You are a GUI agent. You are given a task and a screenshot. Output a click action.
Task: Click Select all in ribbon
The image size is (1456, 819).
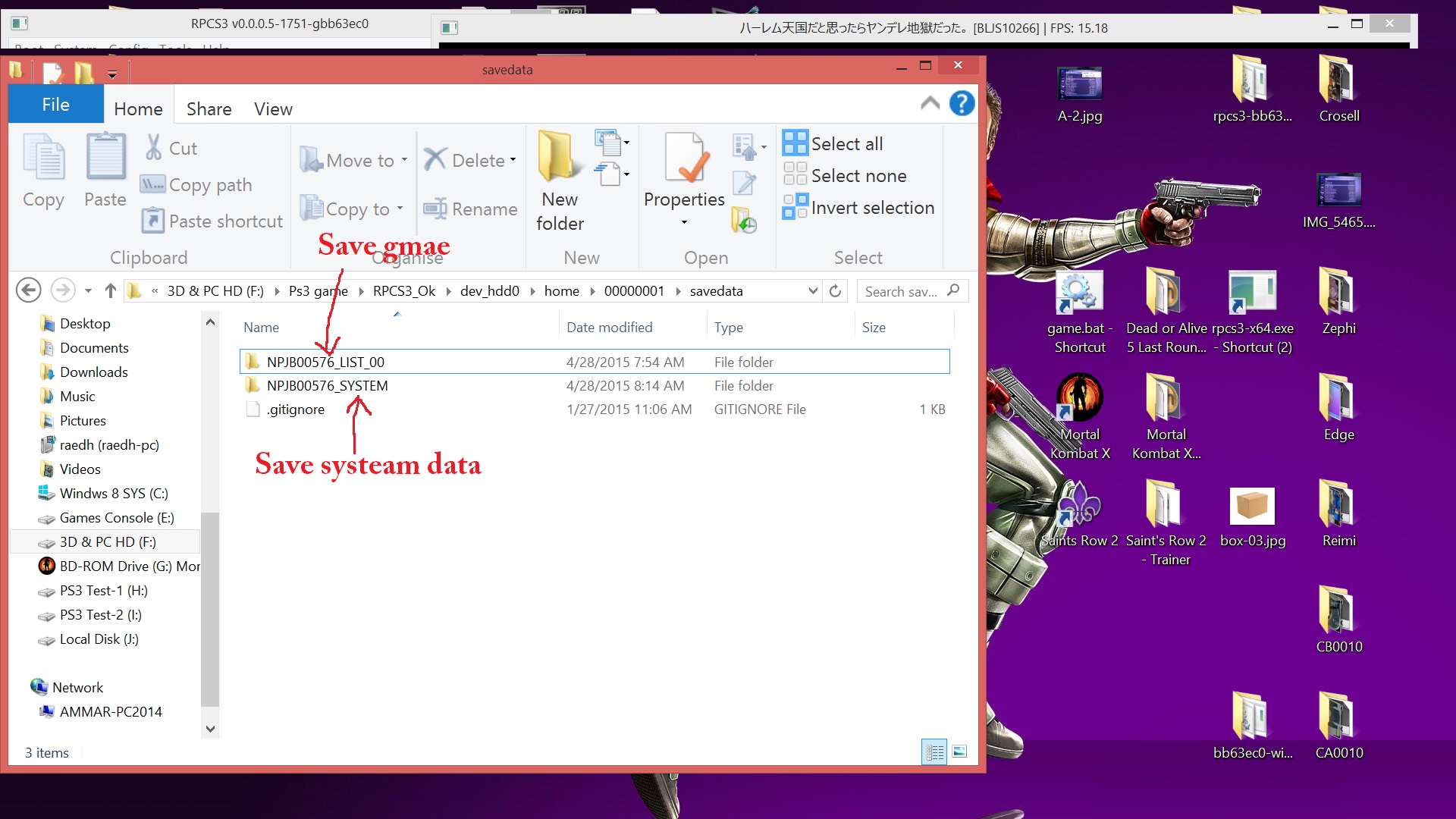coord(833,143)
